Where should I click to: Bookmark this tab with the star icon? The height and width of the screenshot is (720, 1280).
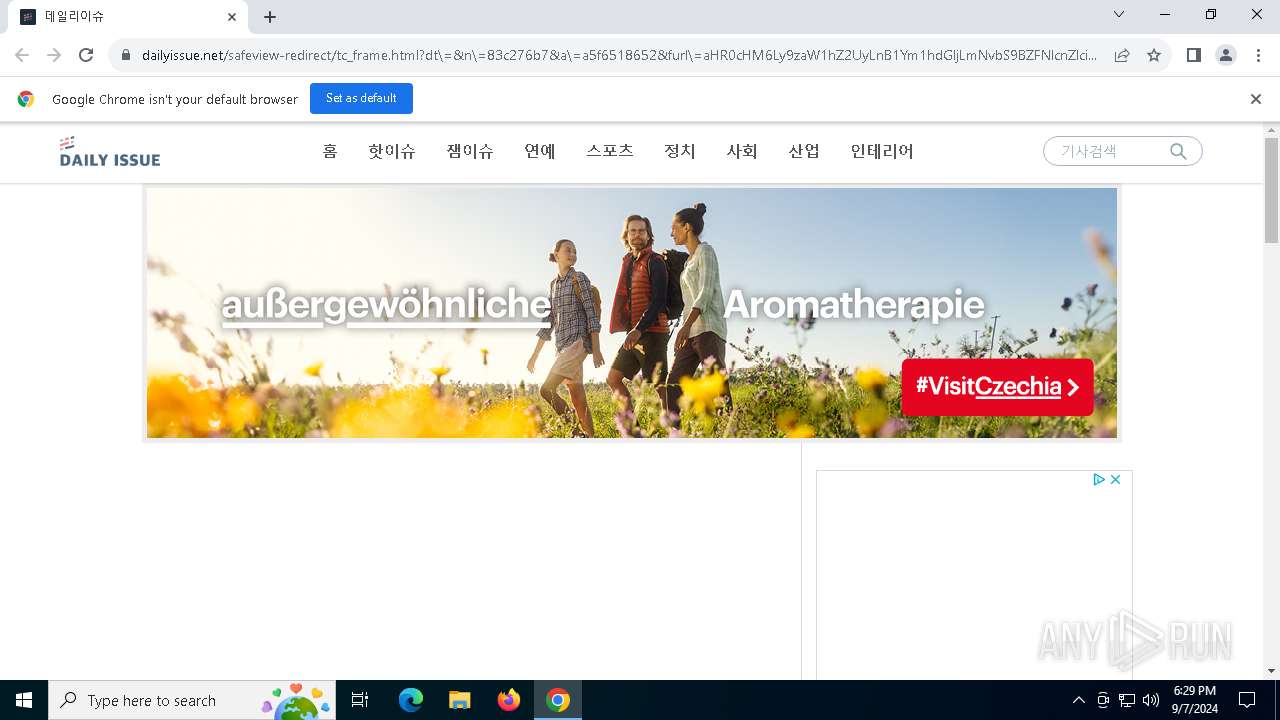1154,55
